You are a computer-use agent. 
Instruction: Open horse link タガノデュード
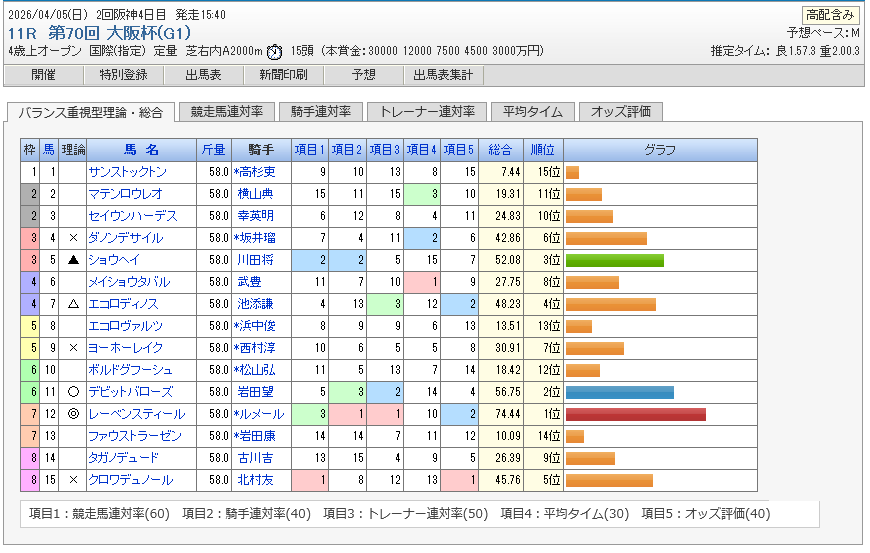pyautogui.click(x=123, y=458)
